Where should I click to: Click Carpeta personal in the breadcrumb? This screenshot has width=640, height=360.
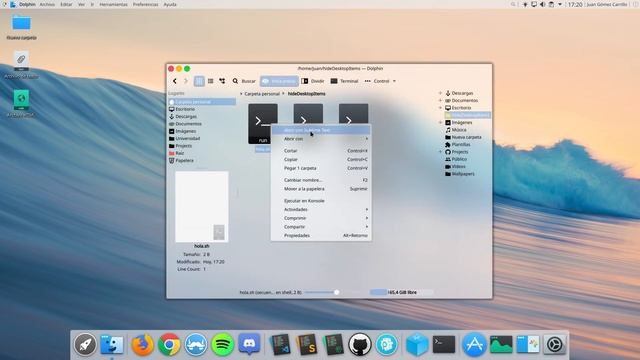(x=262, y=94)
